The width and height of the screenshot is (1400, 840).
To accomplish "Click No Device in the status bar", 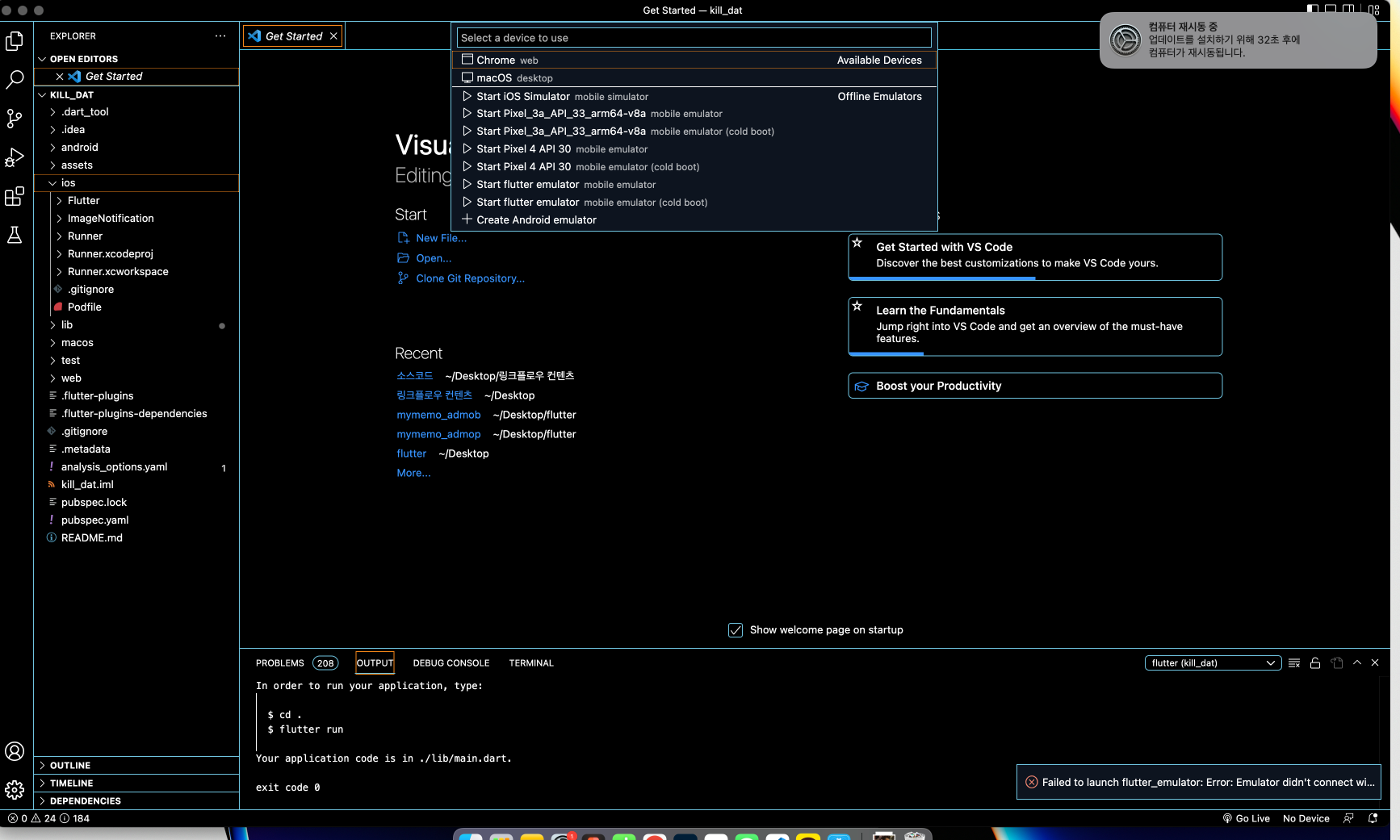I will pos(1306,818).
